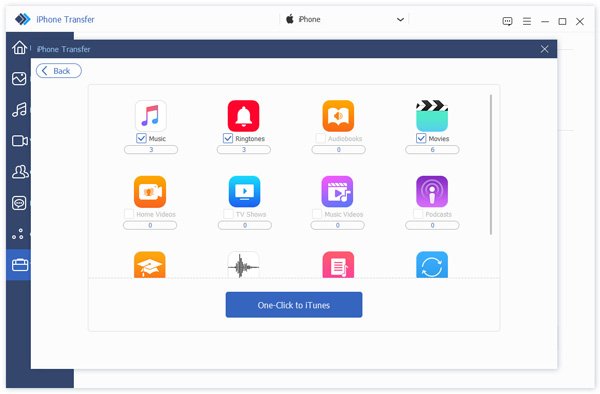Open the Music section in sidebar
The height and width of the screenshot is (394, 600).
pyautogui.click(x=19, y=110)
